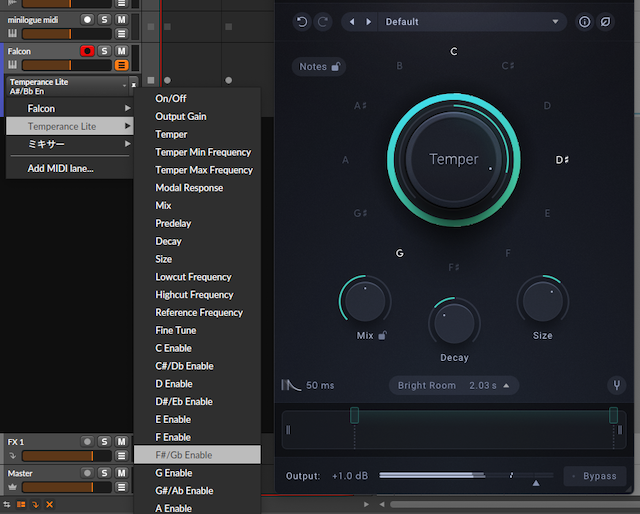Click the Falcon track lane menu icon

point(121,65)
